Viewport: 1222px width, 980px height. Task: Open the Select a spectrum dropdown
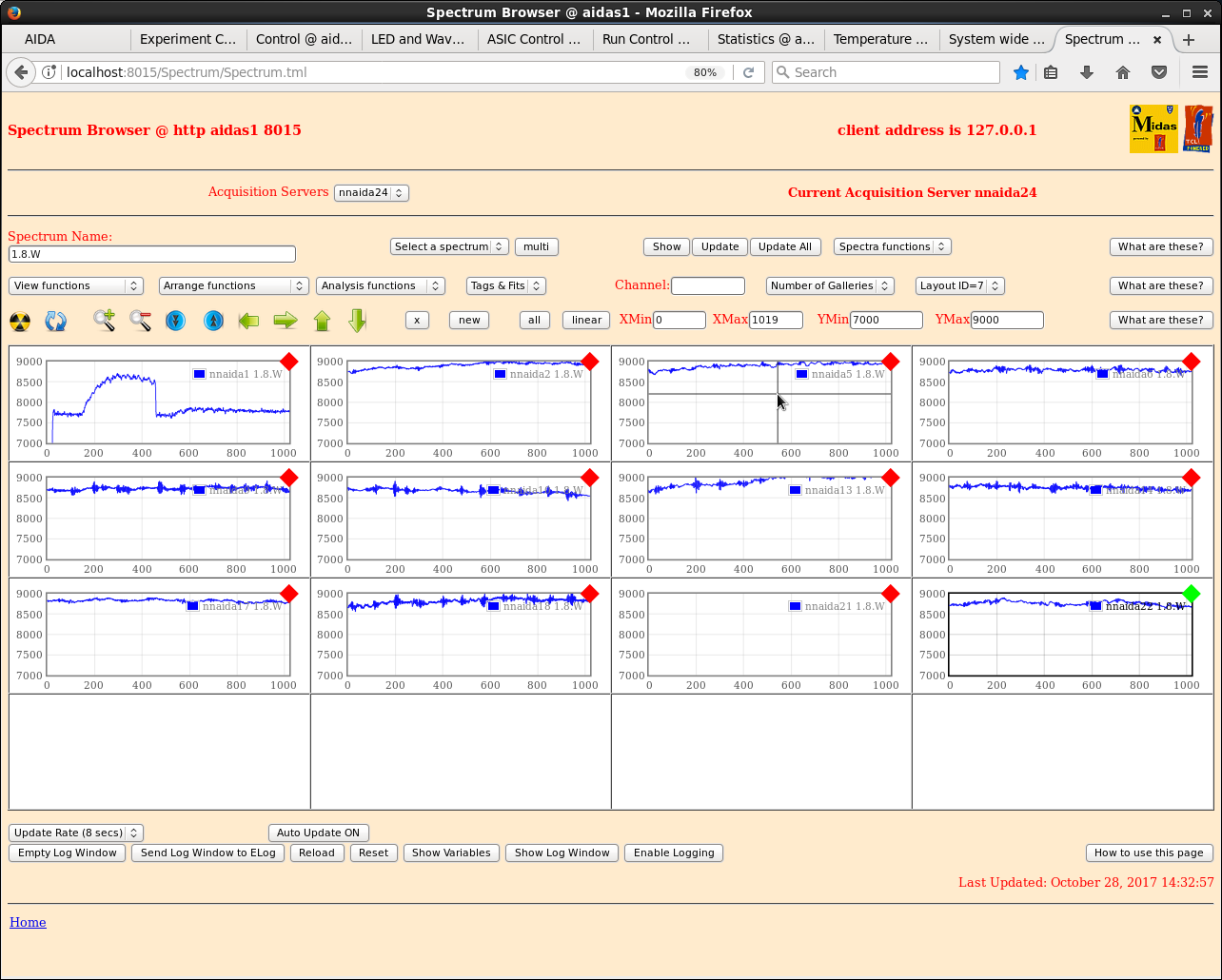(x=449, y=246)
